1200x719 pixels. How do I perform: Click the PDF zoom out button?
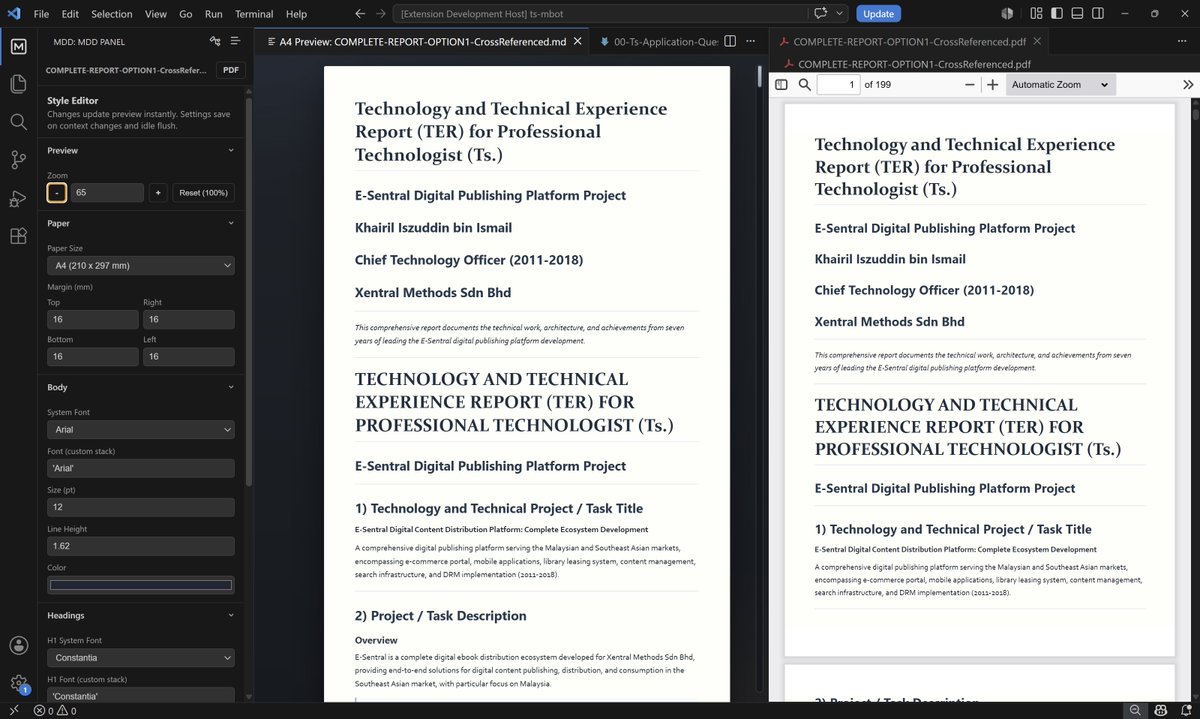(970, 85)
